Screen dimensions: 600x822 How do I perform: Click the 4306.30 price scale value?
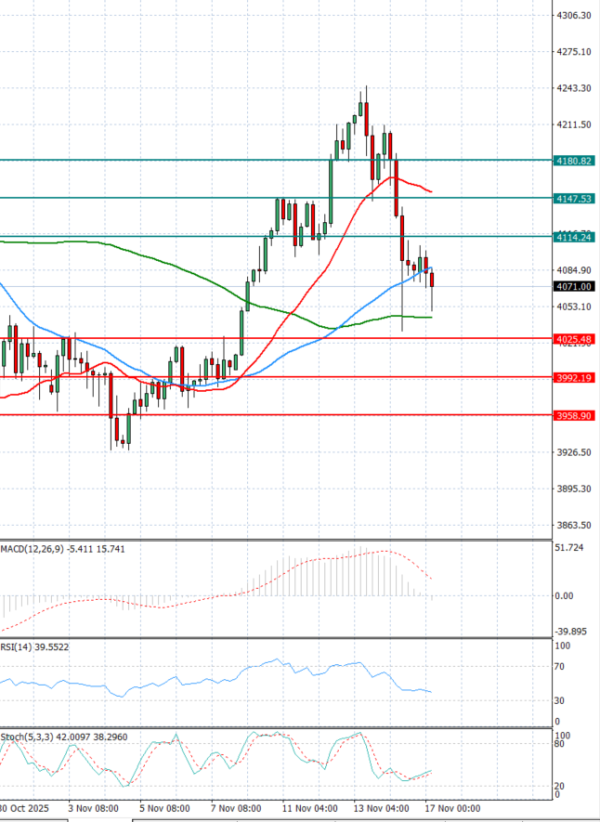pyautogui.click(x=574, y=16)
